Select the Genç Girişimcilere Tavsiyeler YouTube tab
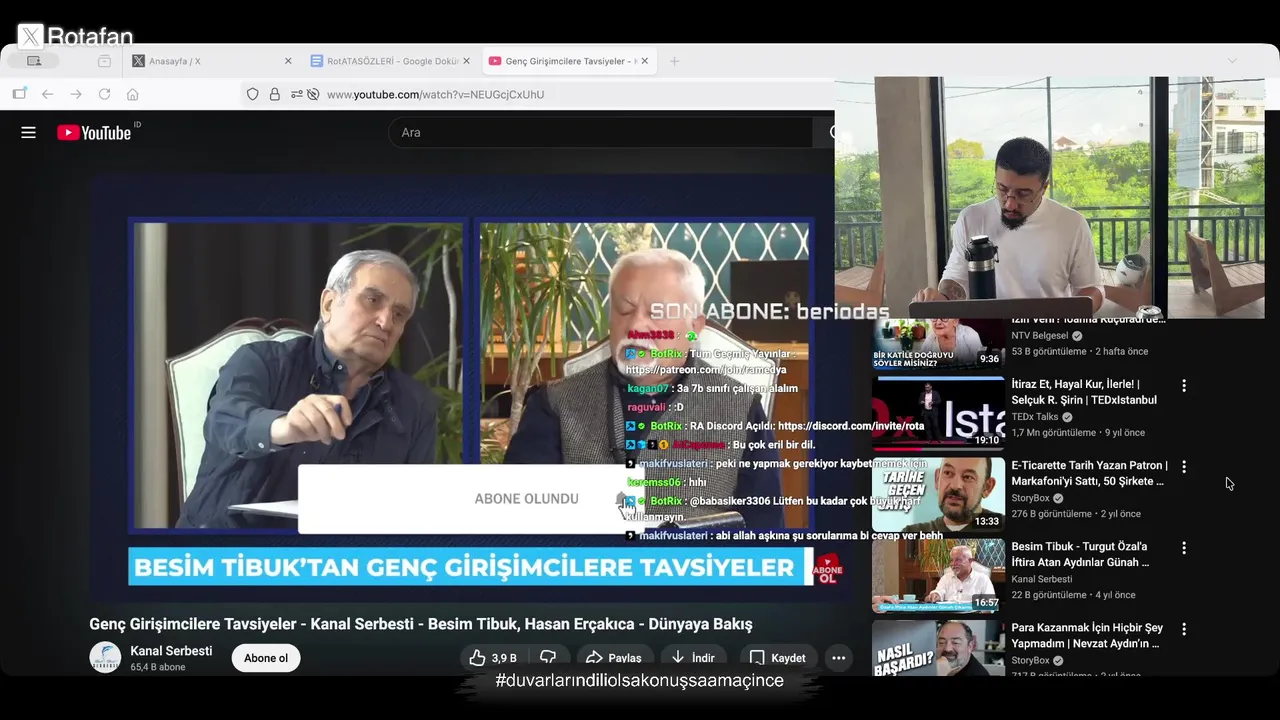The image size is (1280, 720). (x=568, y=61)
